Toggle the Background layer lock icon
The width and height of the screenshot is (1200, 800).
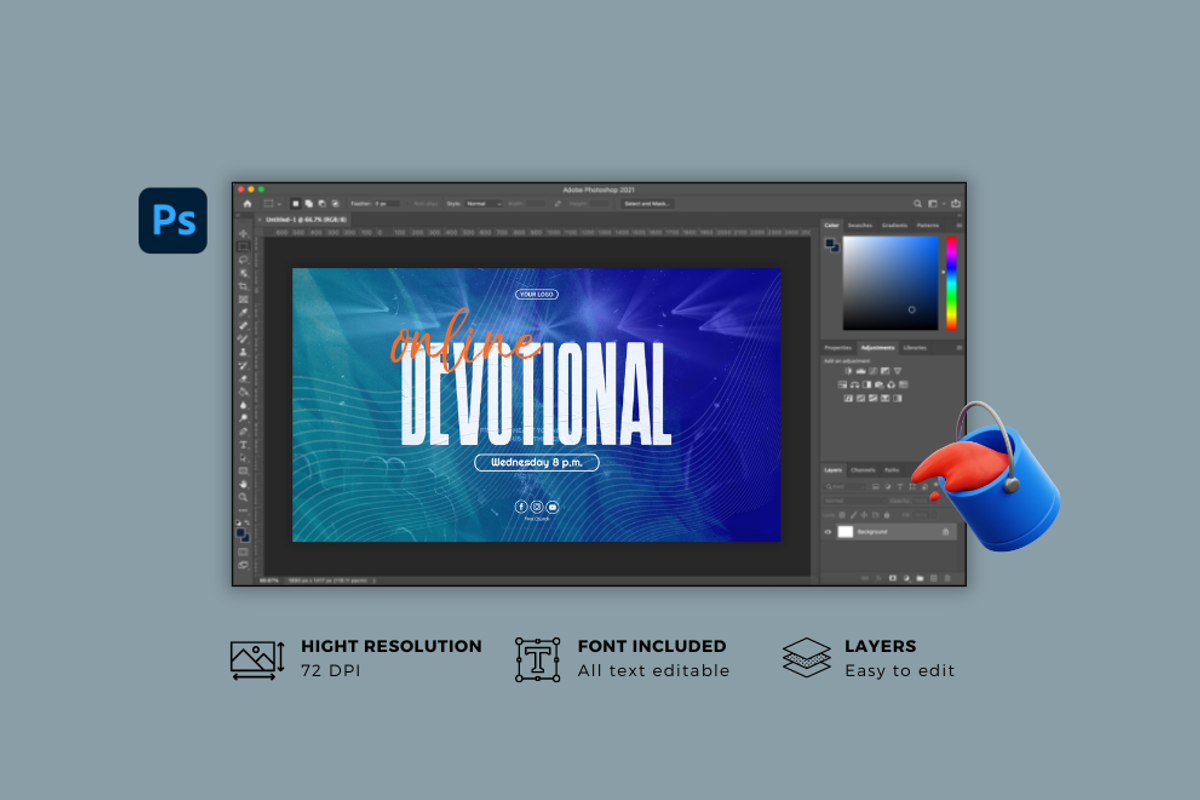945,532
